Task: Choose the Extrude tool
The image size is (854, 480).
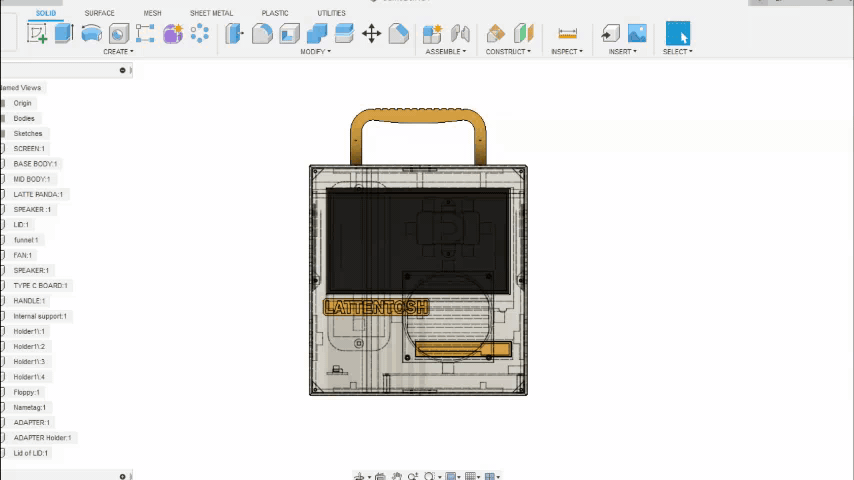Action: pyautogui.click(x=64, y=33)
